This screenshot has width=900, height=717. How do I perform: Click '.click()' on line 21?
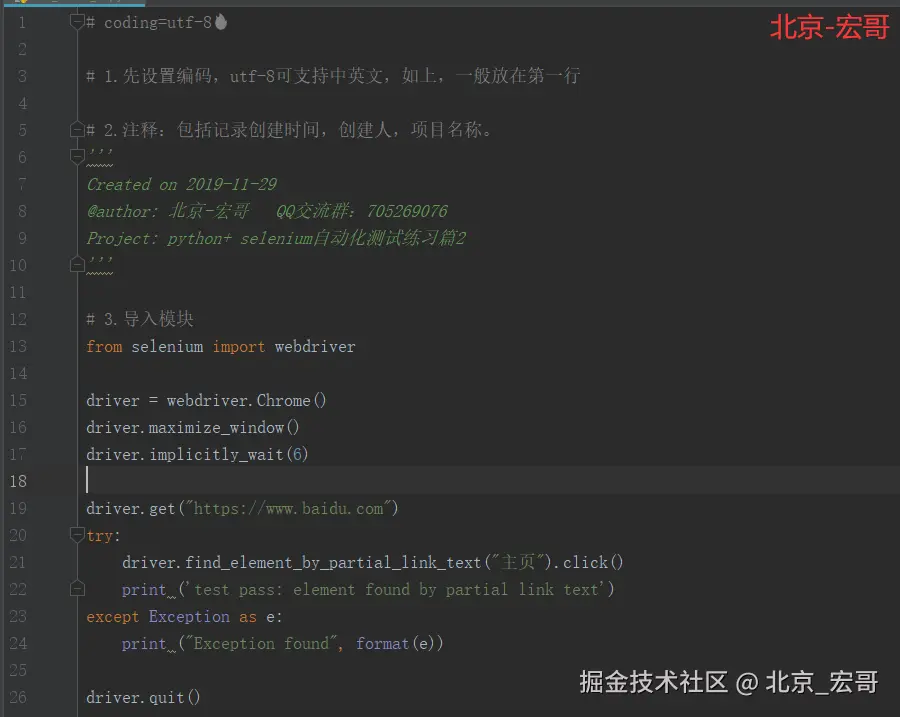point(589,563)
